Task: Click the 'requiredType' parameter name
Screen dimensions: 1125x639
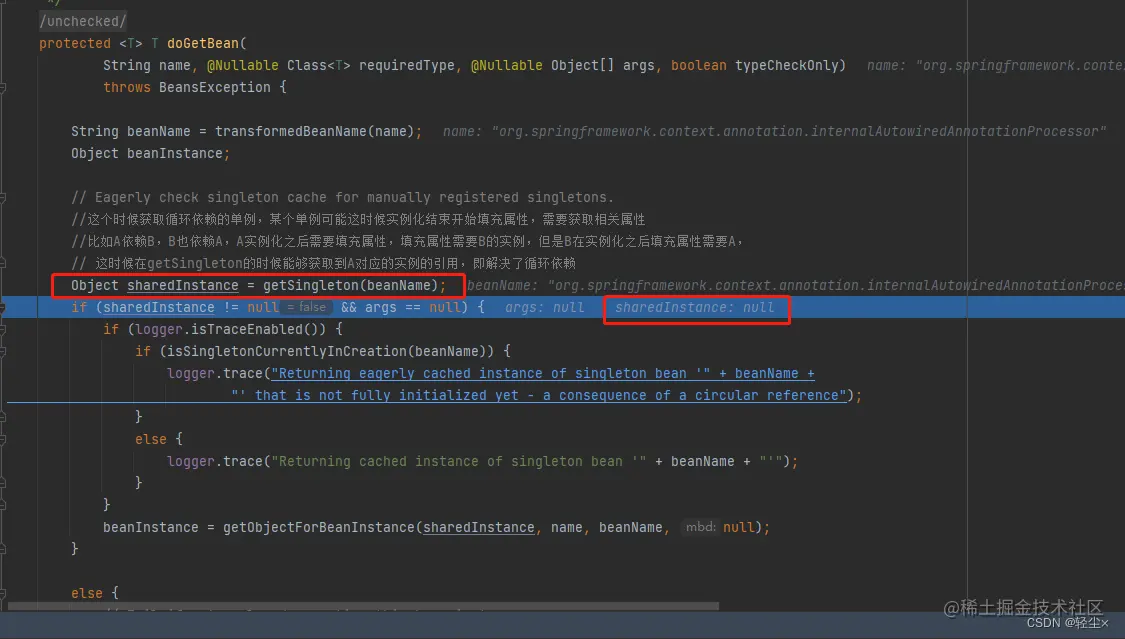Action: pyautogui.click(x=407, y=65)
